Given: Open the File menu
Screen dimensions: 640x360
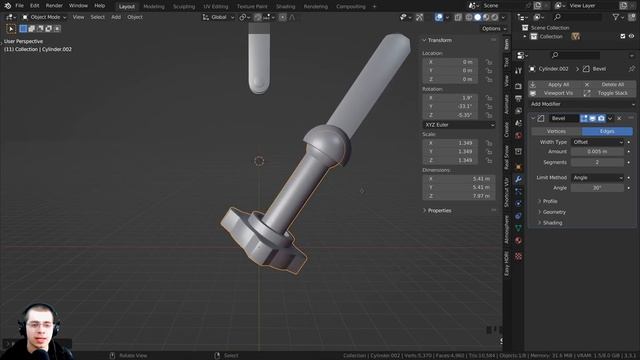Looking at the screenshot, I should point(19,6).
